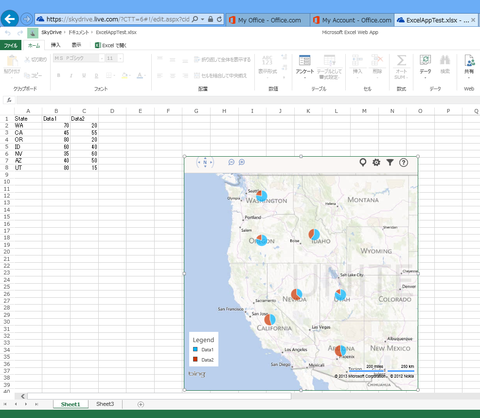
Task: Select cell A3 containing CA
Action: coord(28,133)
